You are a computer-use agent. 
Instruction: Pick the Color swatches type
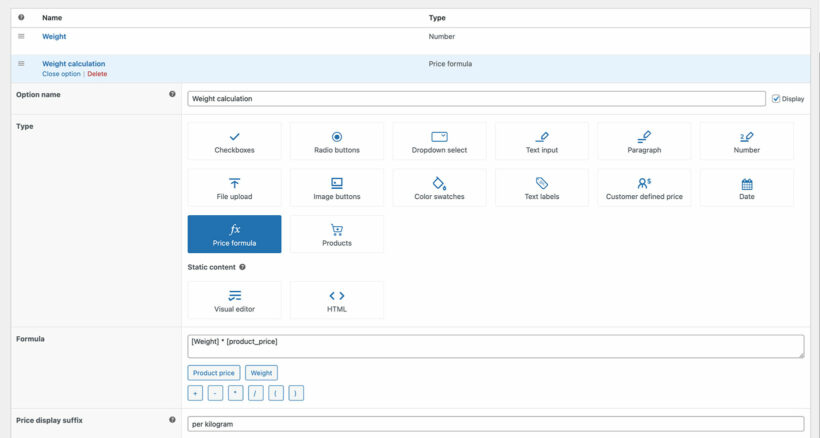[439, 188]
